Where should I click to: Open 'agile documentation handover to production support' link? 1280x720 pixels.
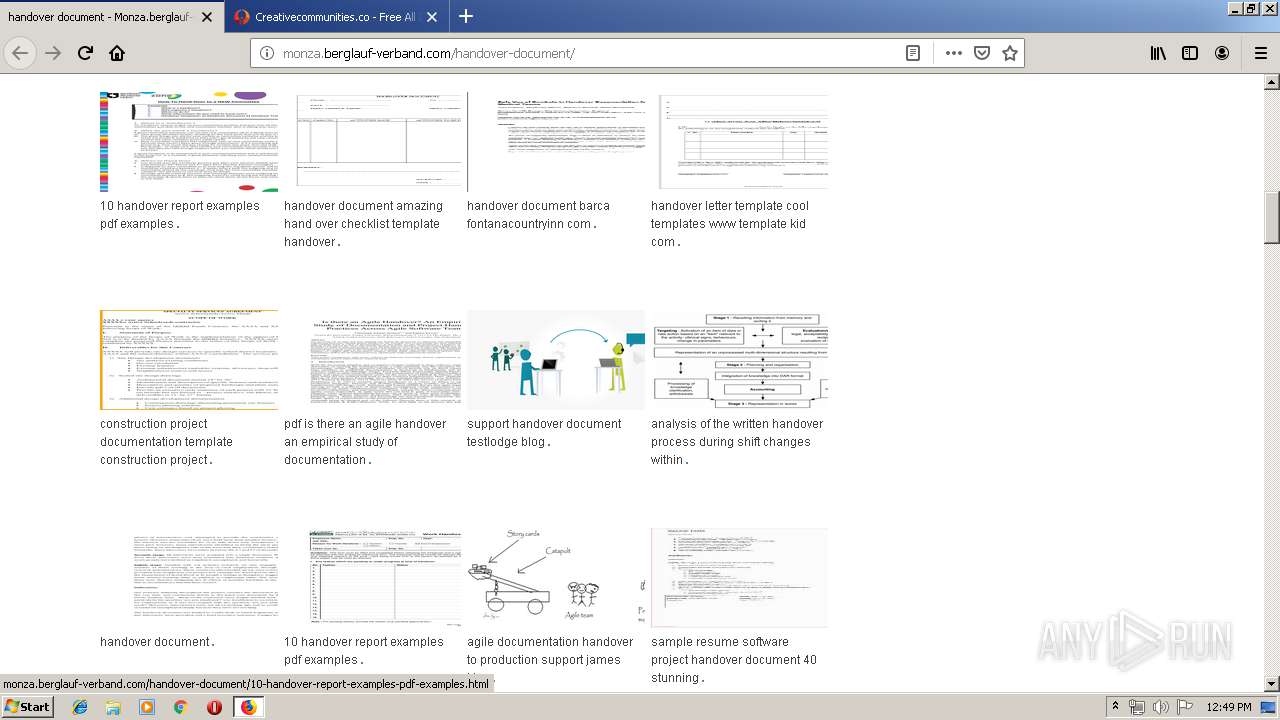(550, 651)
